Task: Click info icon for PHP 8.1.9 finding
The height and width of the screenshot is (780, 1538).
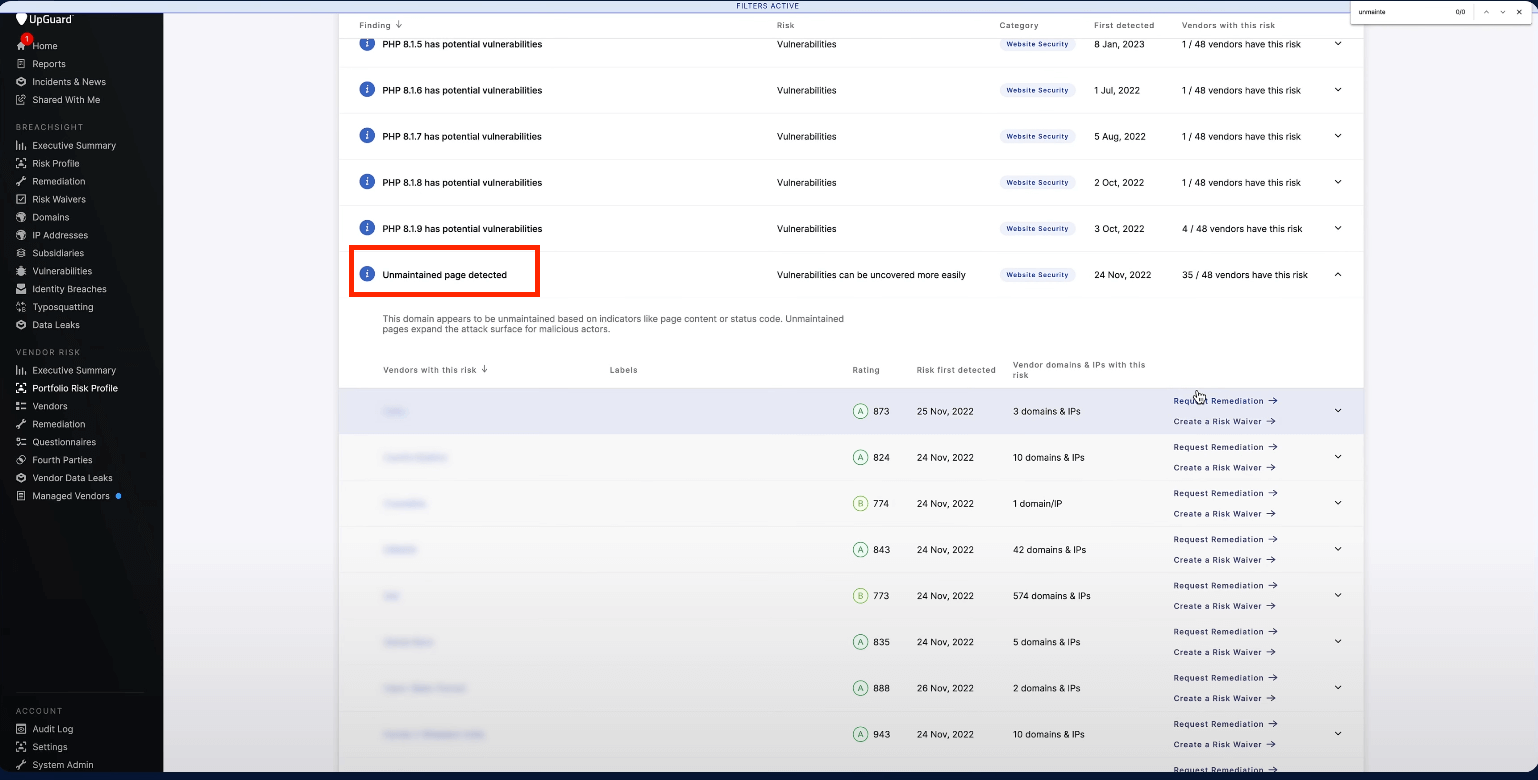Action: coord(367,228)
